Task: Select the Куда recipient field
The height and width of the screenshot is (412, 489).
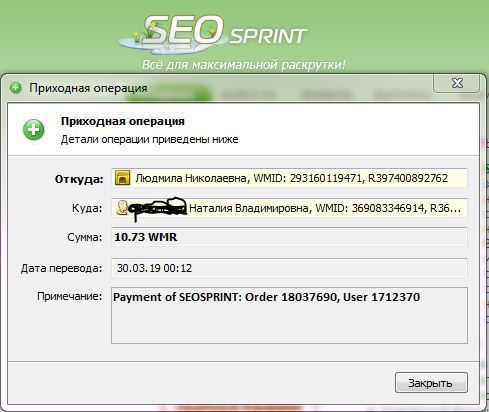Action: 289,208
